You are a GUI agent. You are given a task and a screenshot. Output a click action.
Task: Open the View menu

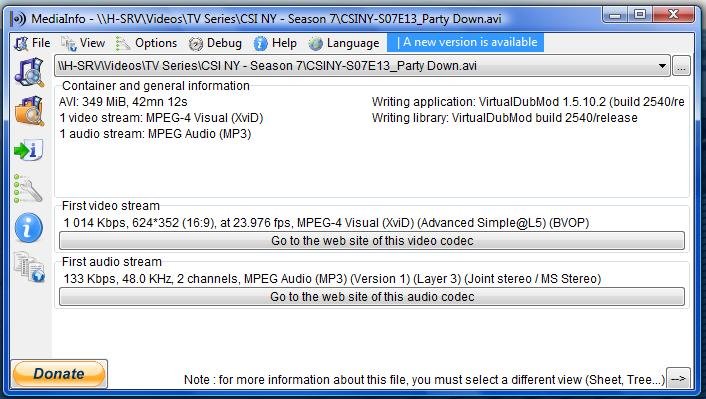pyautogui.click(x=83, y=43)
